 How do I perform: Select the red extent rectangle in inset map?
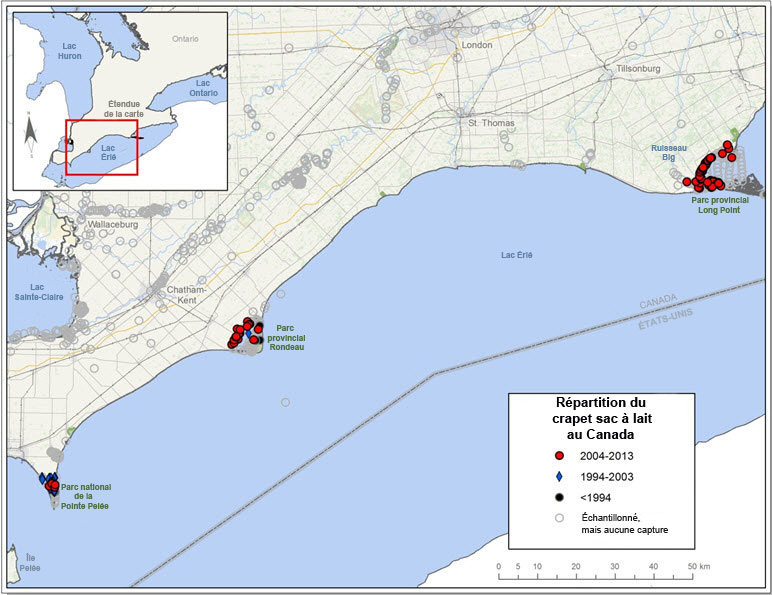[101, 148]
